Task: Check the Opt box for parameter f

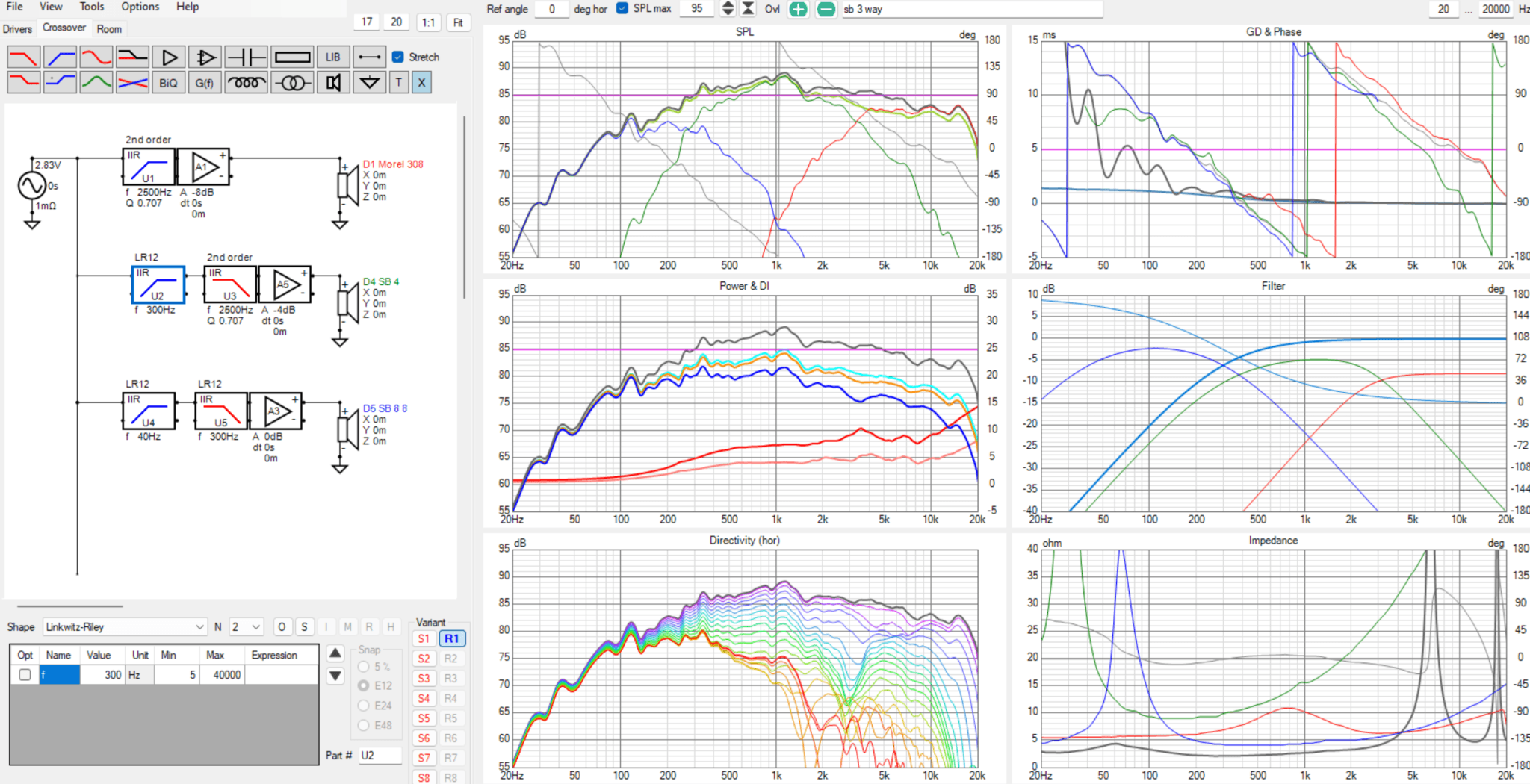Action: pos(25,674)
